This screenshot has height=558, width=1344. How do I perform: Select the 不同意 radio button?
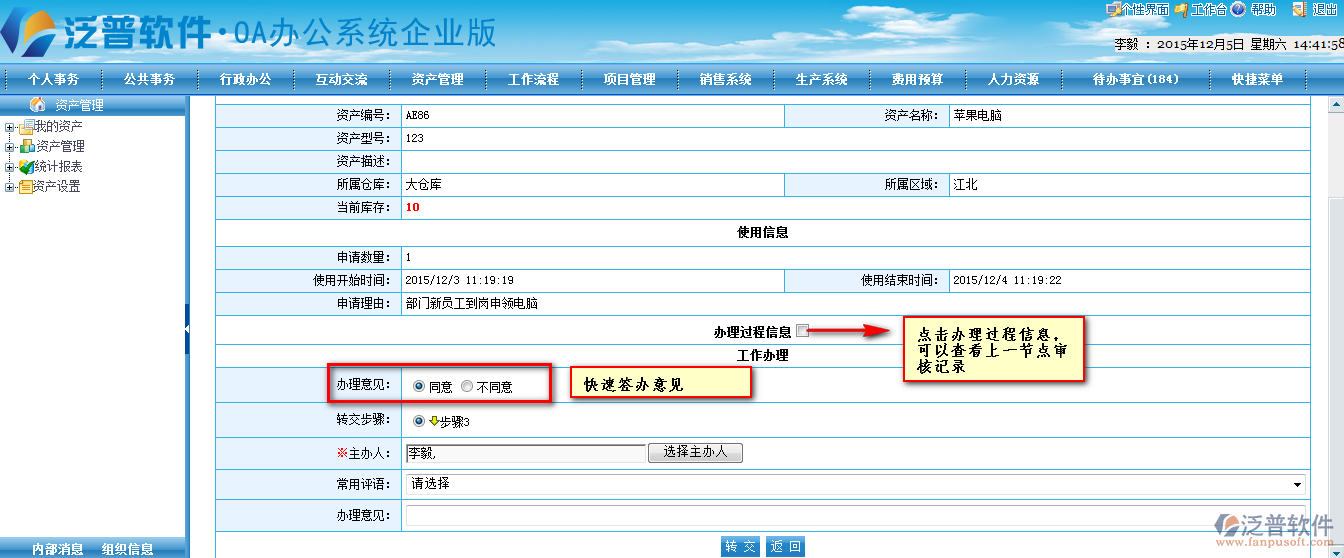[467, 386]
